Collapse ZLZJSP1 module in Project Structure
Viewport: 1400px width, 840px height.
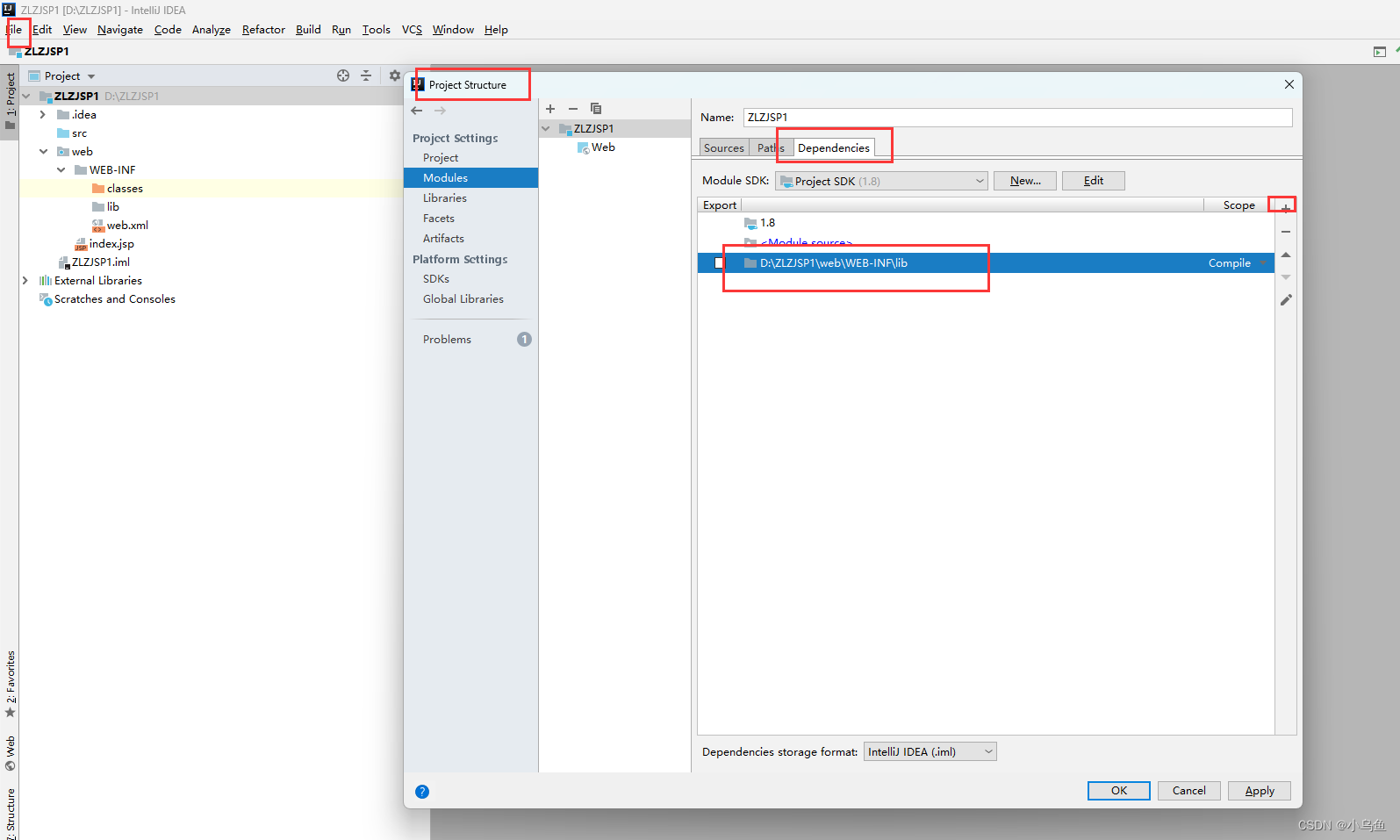click(546, 129)
